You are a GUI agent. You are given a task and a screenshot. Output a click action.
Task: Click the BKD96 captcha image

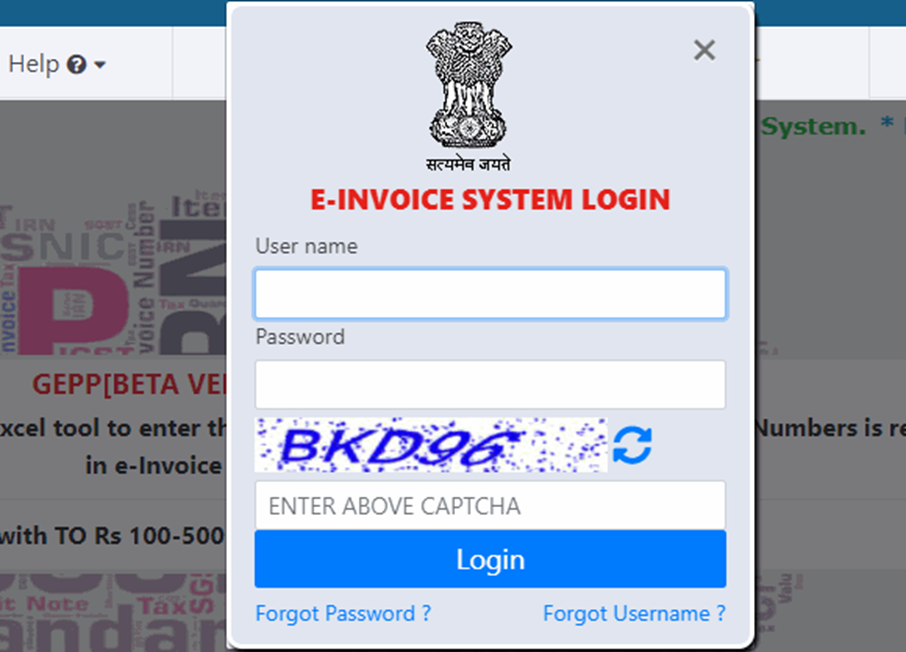pyautogui.click(x=431, y=445)
